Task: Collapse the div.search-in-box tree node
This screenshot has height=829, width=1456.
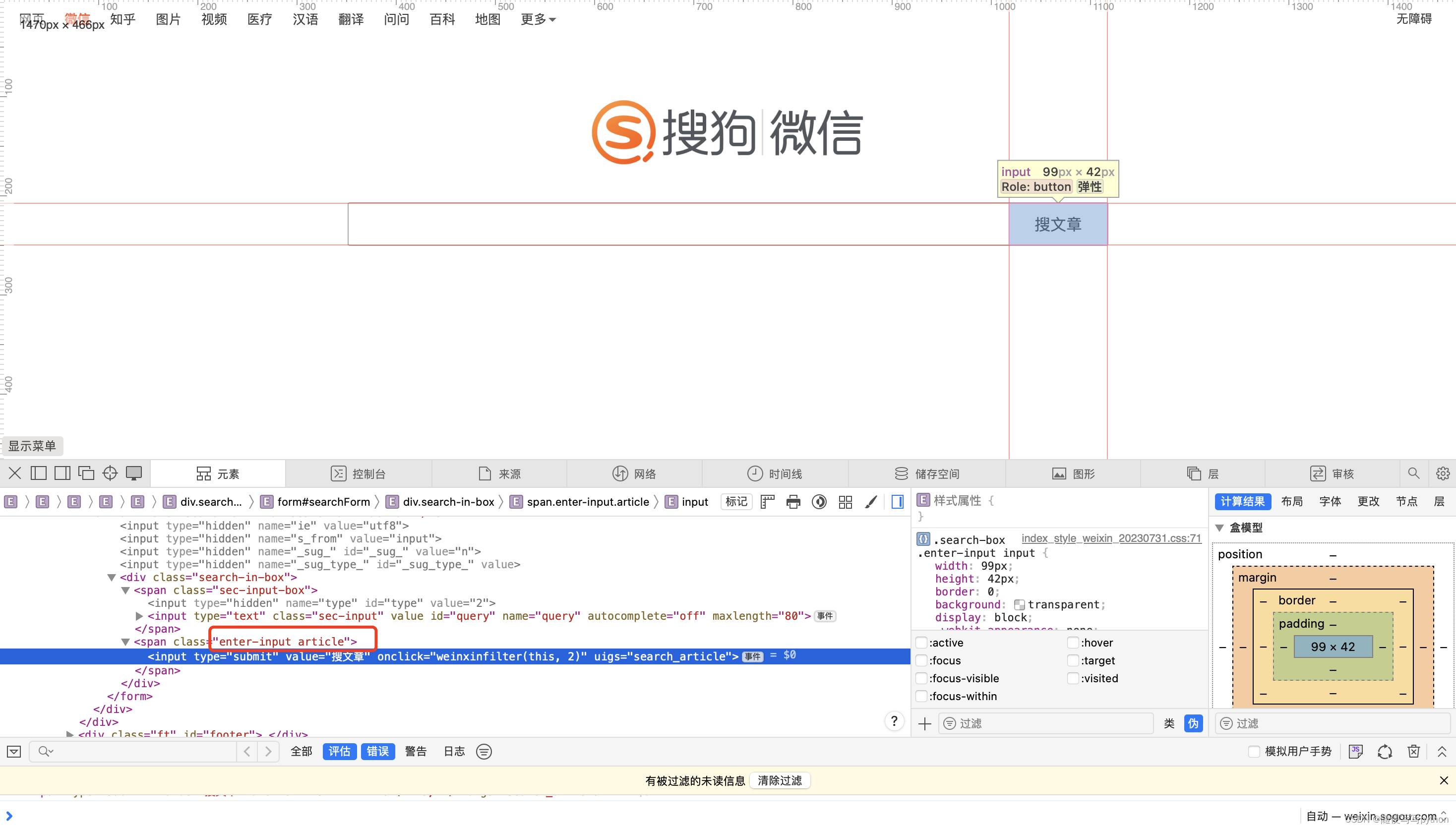Action: pos(112,577)
